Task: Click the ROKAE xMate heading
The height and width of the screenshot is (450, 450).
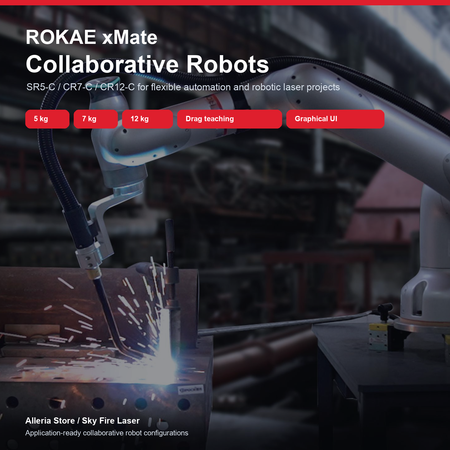Action: point(91,37)
